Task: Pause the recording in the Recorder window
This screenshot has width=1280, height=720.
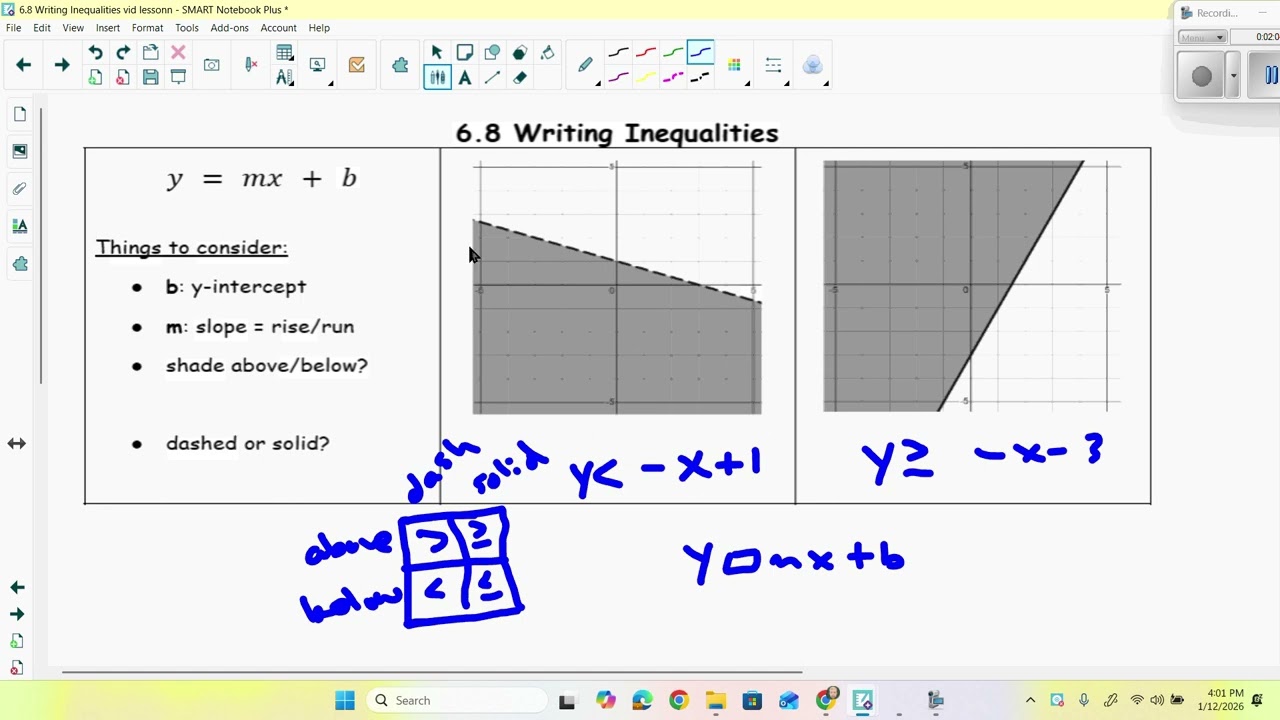Action: [1270, 75]
